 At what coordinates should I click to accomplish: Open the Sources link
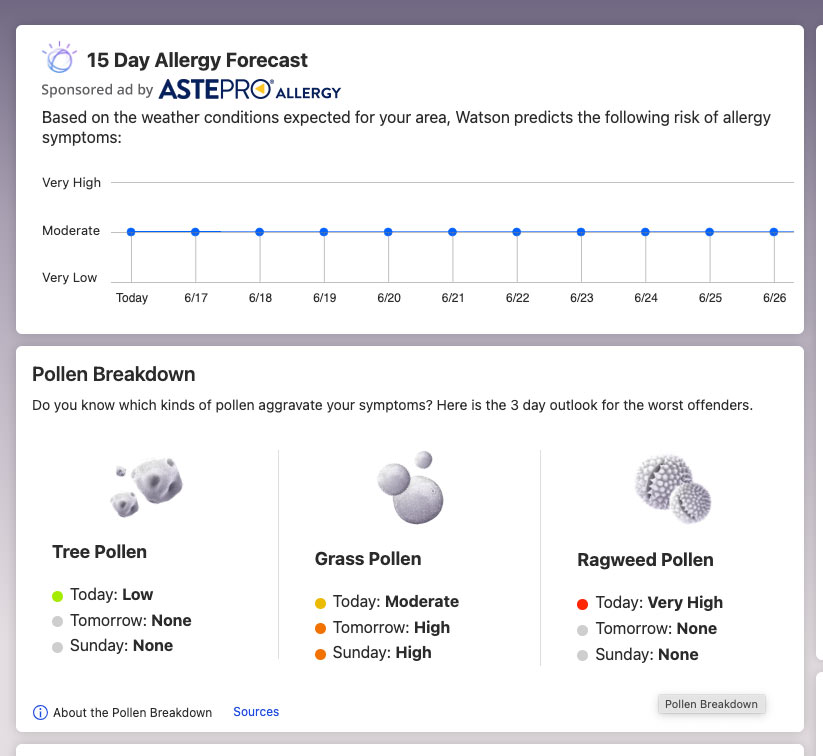coord(256,712)
